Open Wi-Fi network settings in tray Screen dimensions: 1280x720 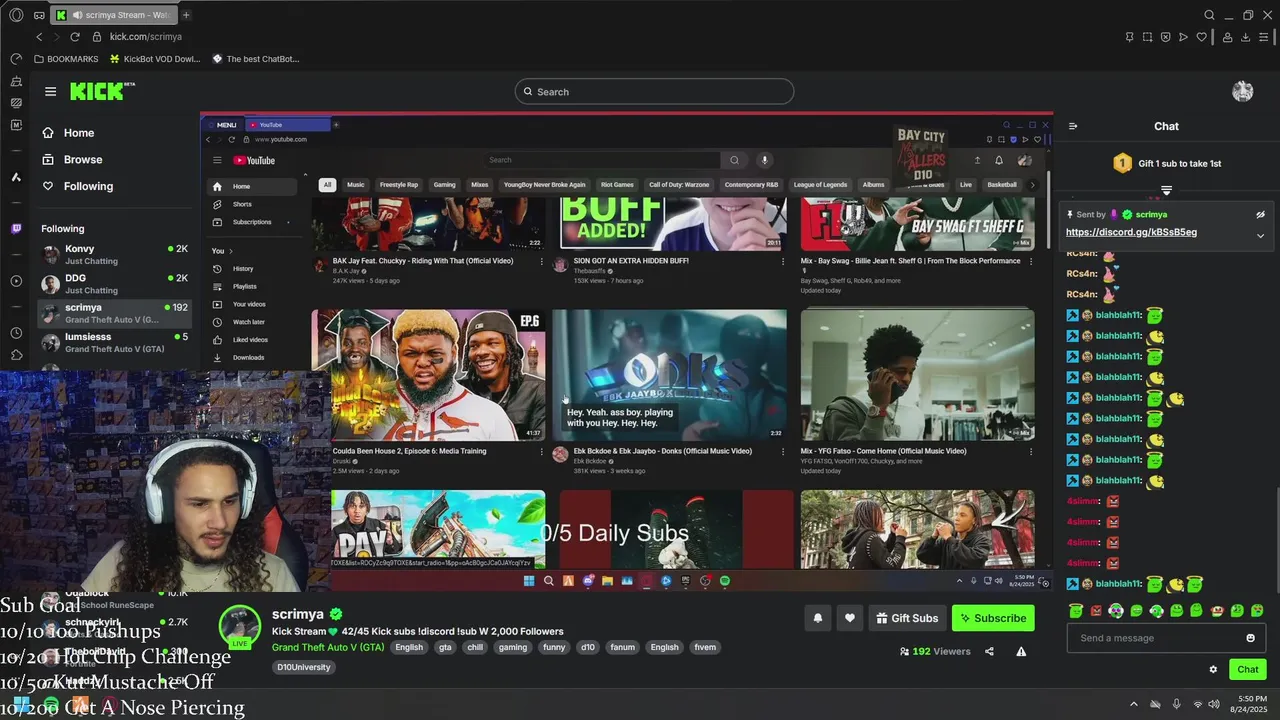1197,704
